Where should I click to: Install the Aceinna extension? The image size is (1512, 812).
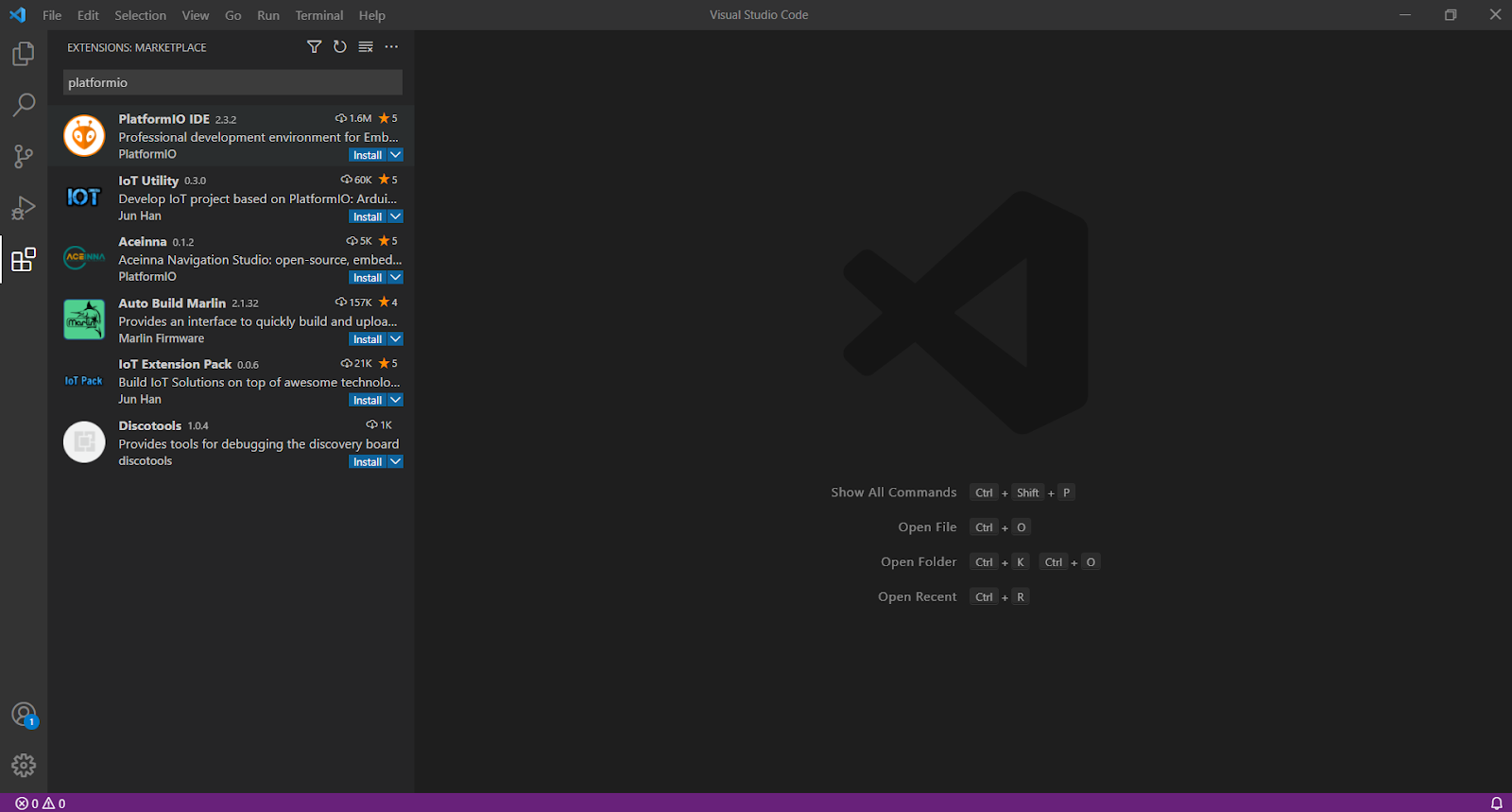(x=368, y=278)
